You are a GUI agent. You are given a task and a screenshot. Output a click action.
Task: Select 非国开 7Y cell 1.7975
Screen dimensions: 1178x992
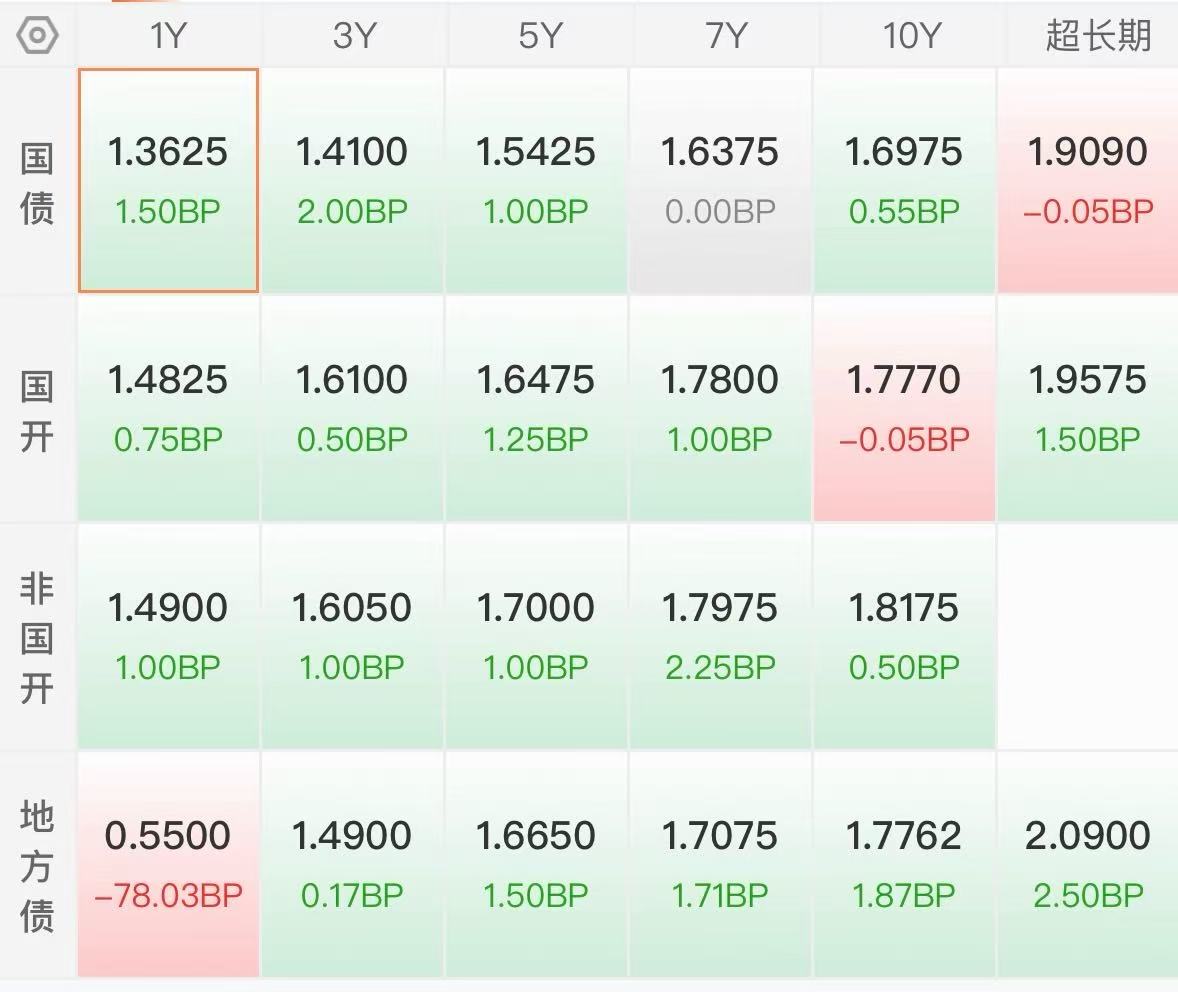coord(720,637)
